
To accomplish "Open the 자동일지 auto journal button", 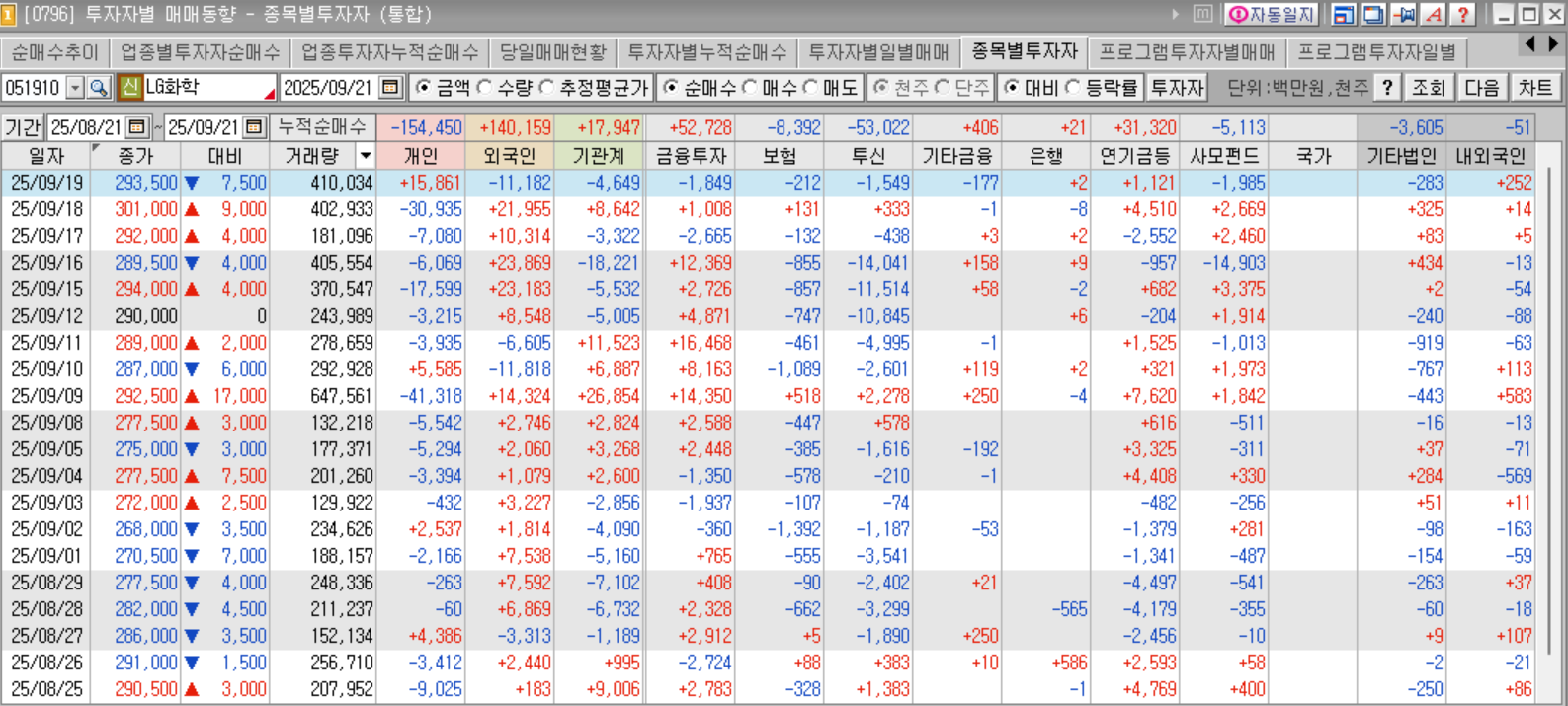I will [1271, 14].
